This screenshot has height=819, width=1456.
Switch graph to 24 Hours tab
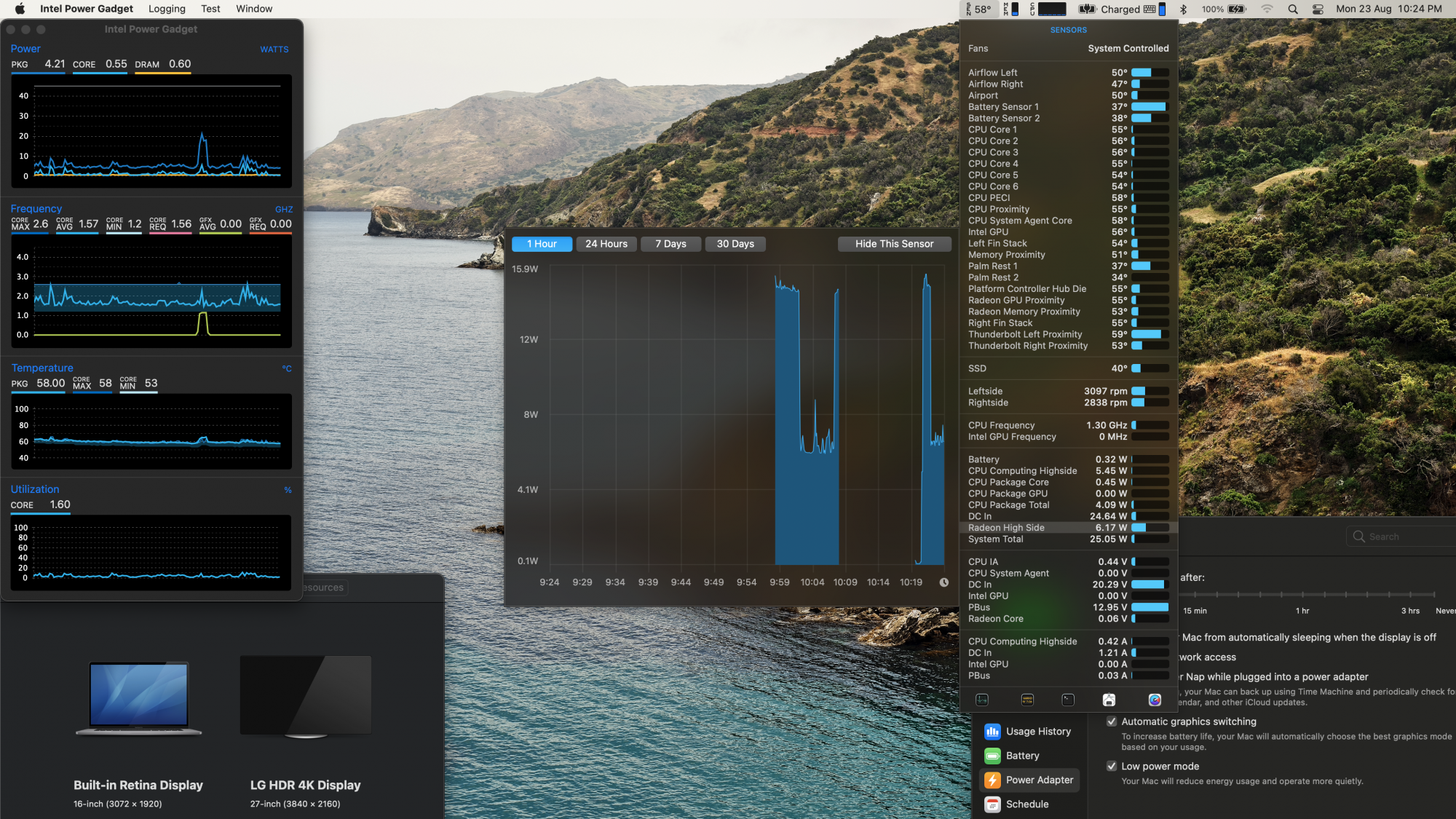606,244
